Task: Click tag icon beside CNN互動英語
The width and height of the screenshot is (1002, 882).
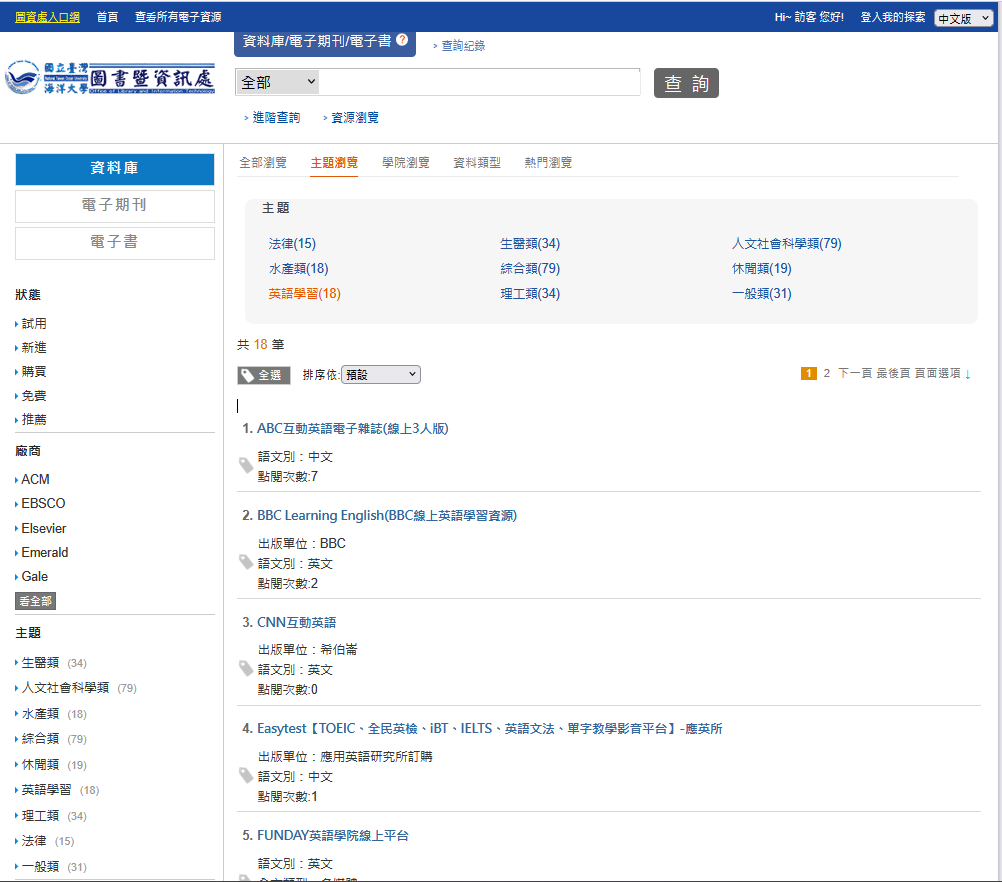Action: (x=245, y=668)
